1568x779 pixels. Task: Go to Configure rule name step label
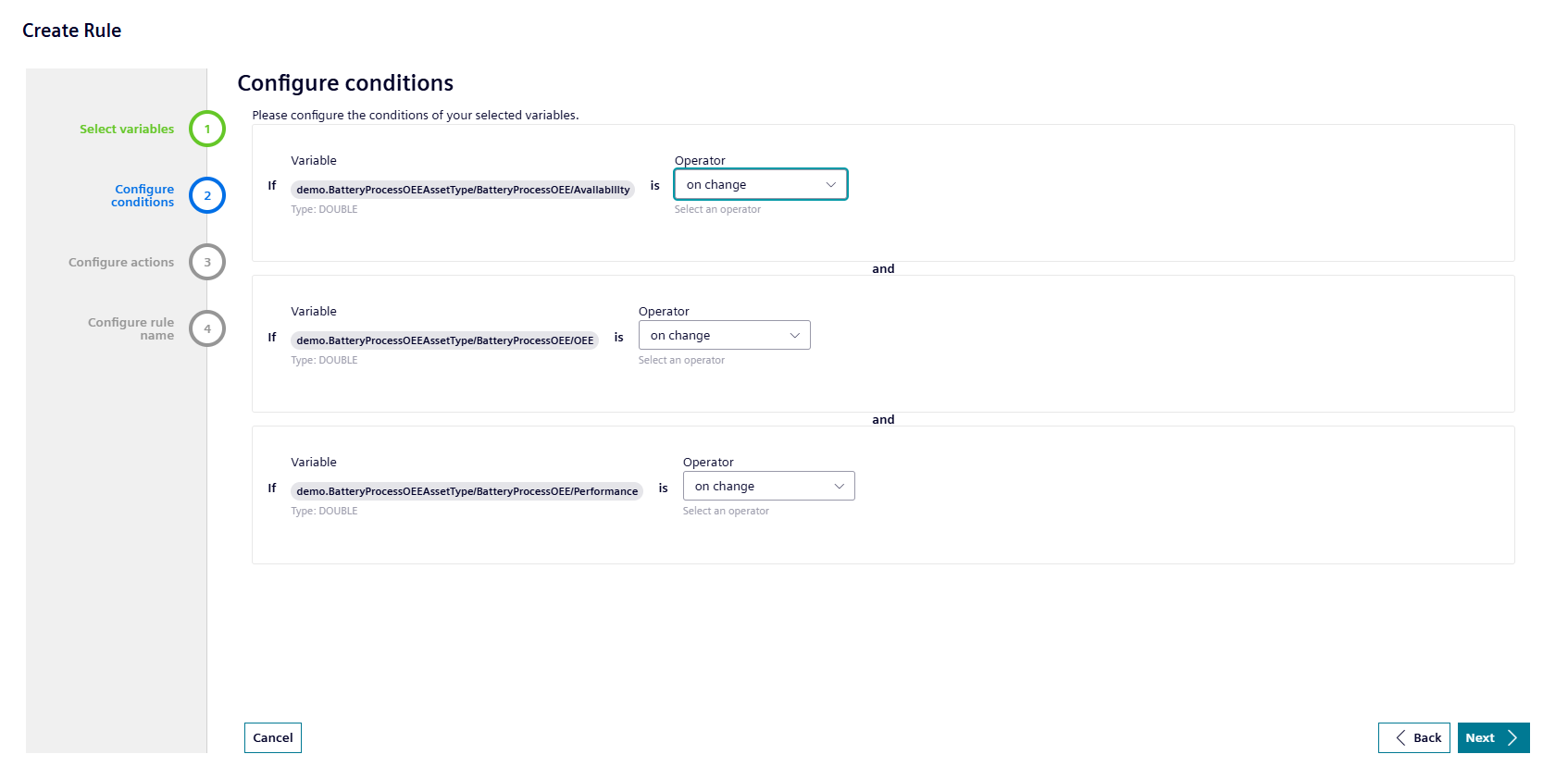131,328
